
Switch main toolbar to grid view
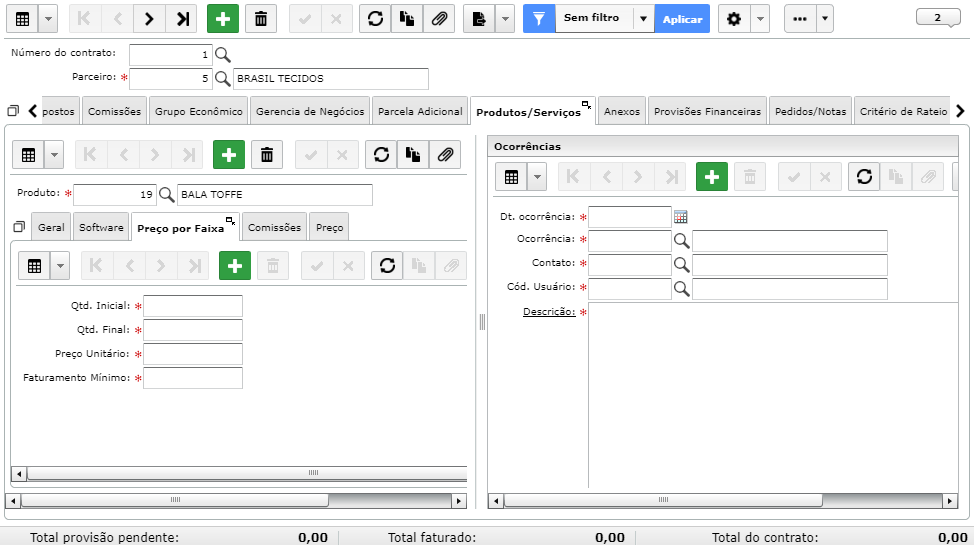point(22,19)
